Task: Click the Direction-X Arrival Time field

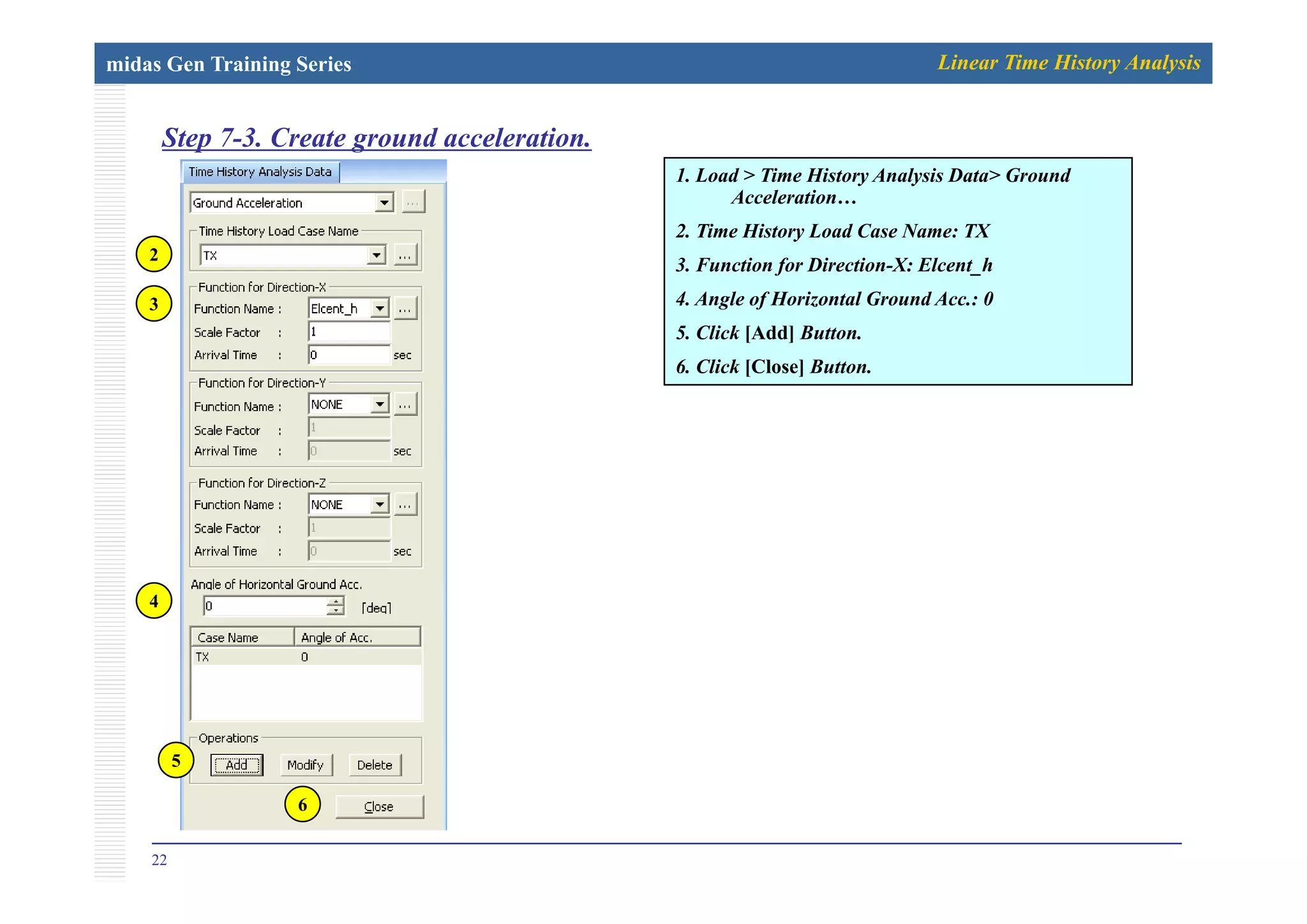Action: [x=349, y=355]
